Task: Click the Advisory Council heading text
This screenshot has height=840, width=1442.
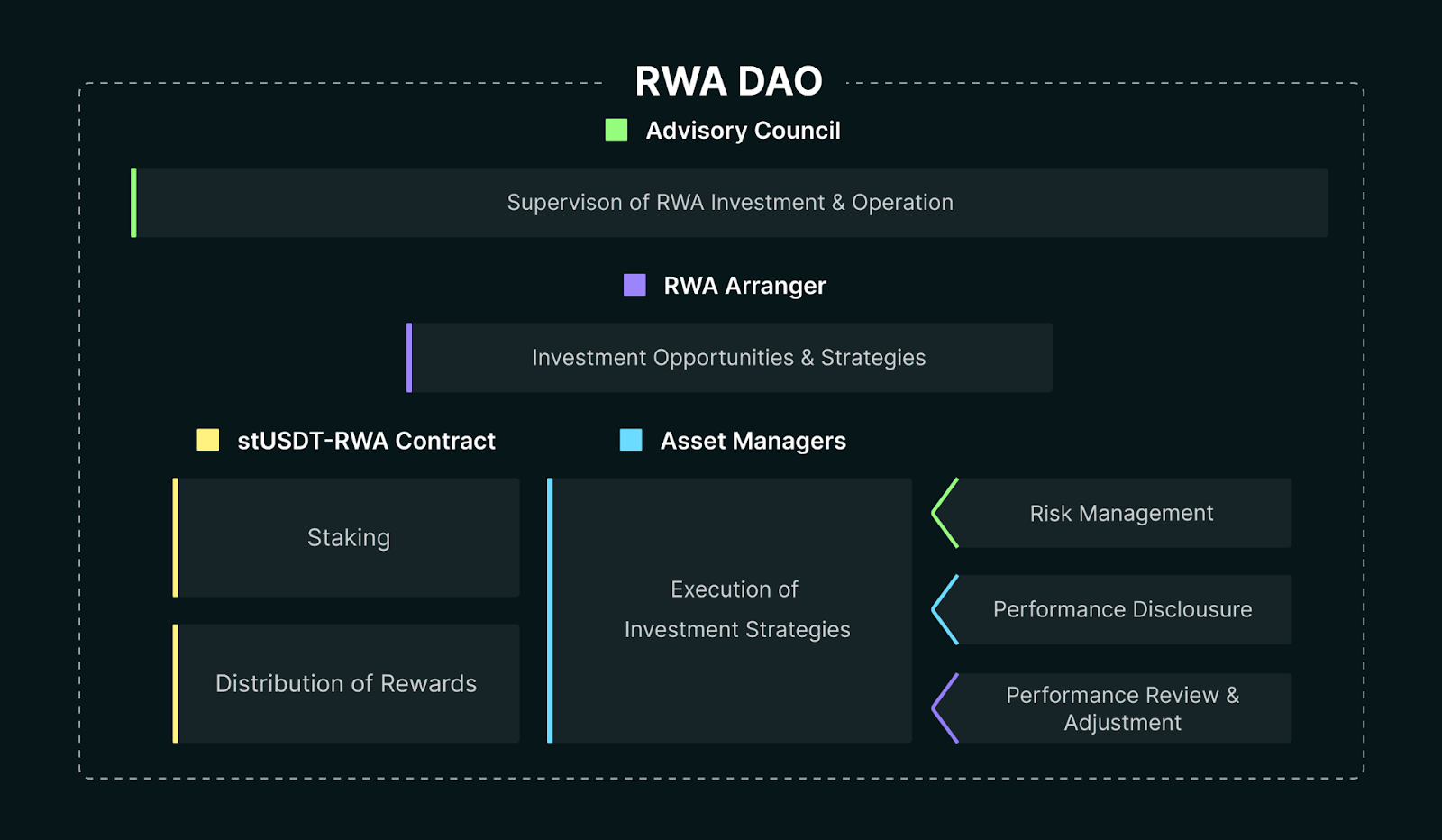Action: (x=744, y=131)
